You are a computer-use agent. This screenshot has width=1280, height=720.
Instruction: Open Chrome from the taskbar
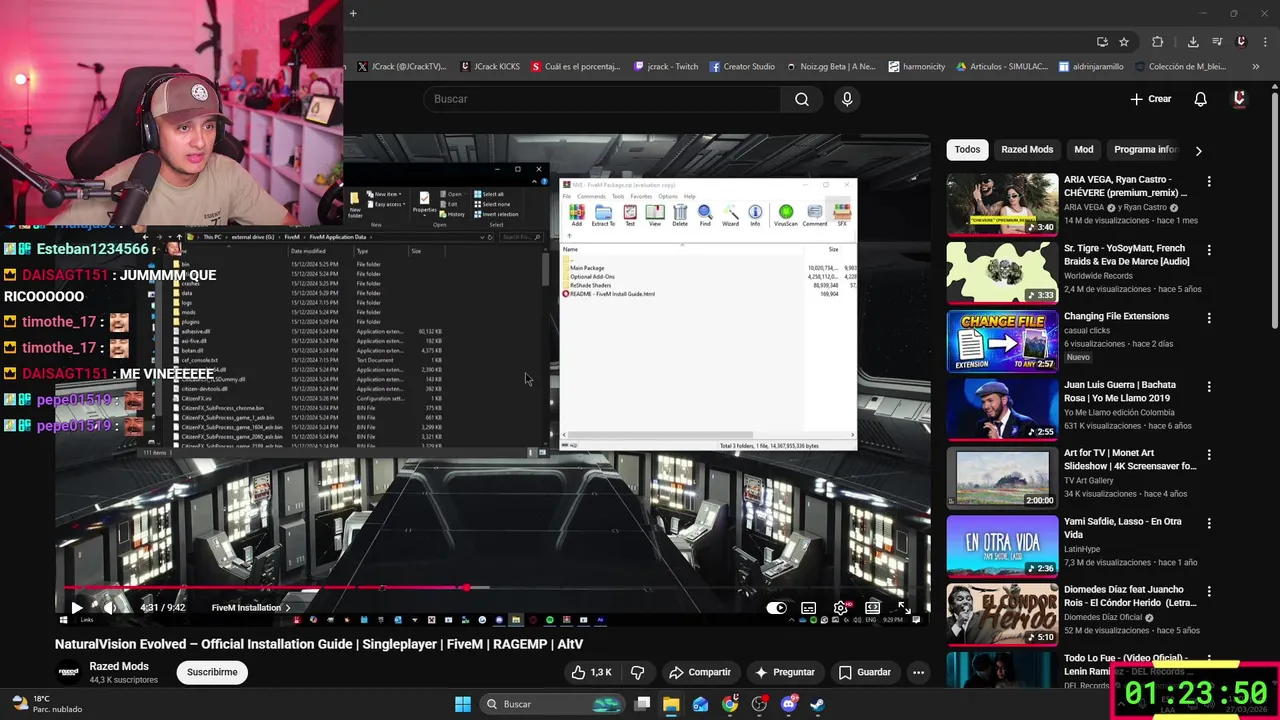730,704
